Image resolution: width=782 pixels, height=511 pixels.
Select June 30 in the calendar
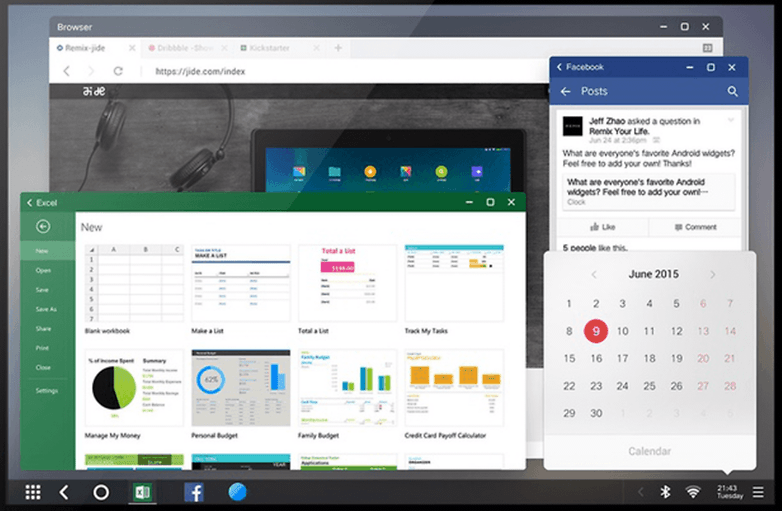(596, 413)
